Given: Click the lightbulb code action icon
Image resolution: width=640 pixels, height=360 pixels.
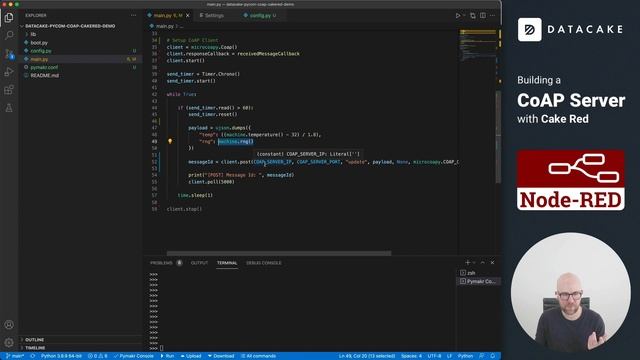Looking at the screenshot, I should click(170, 141).
